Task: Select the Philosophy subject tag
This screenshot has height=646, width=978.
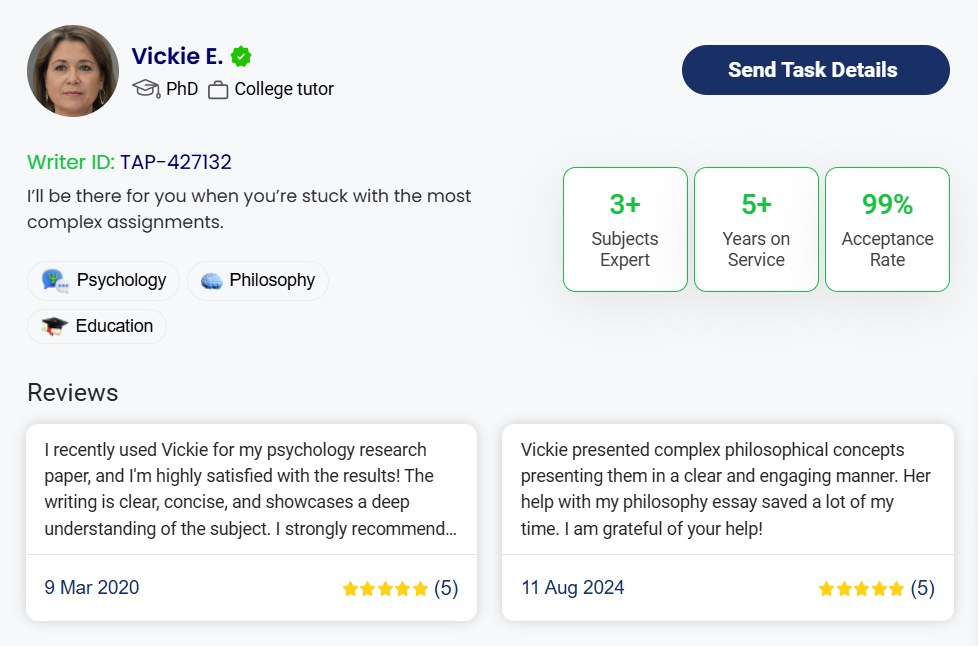Action: point(258,281)
